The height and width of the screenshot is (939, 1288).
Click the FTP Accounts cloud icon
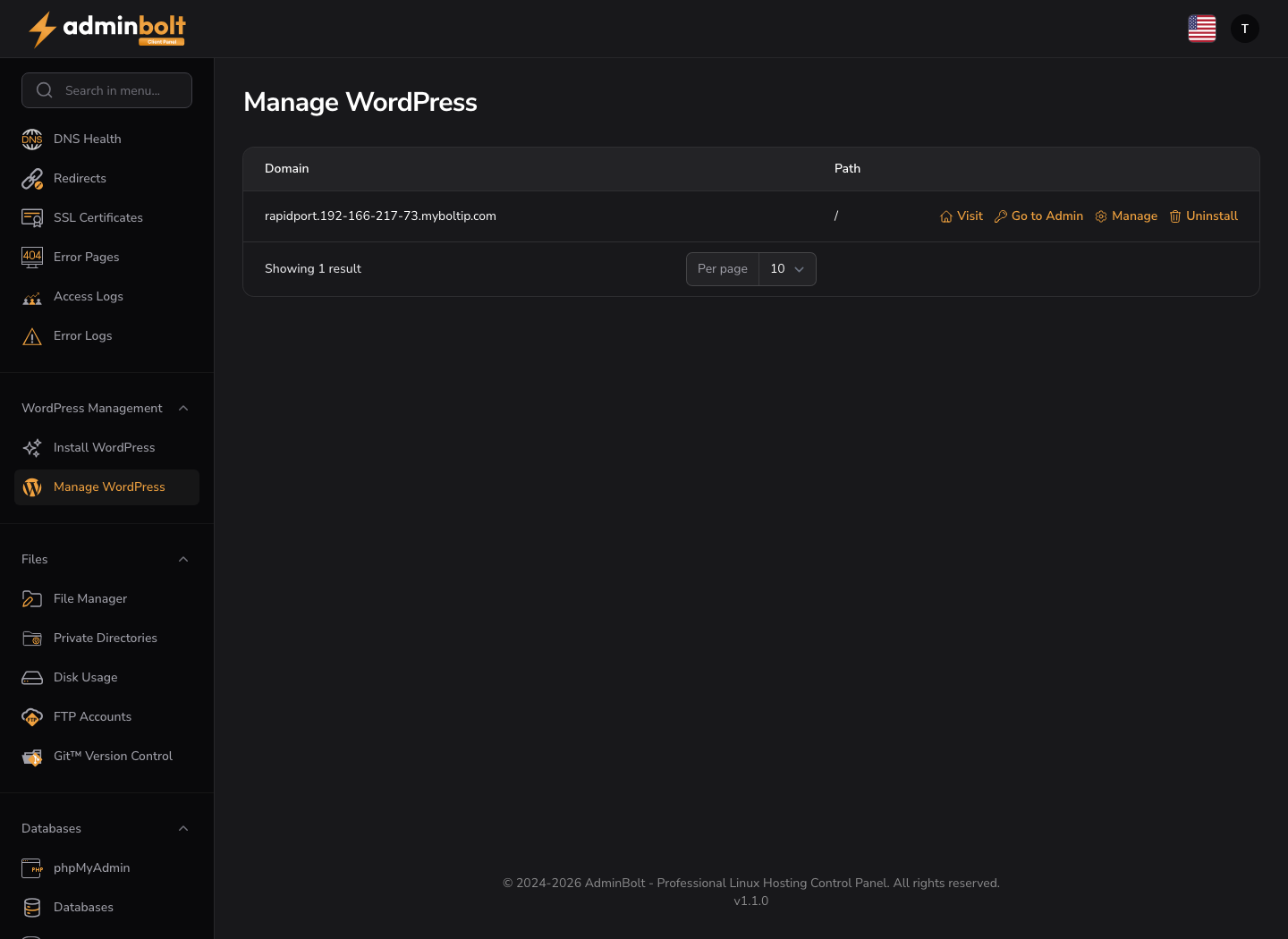(32, 716)
